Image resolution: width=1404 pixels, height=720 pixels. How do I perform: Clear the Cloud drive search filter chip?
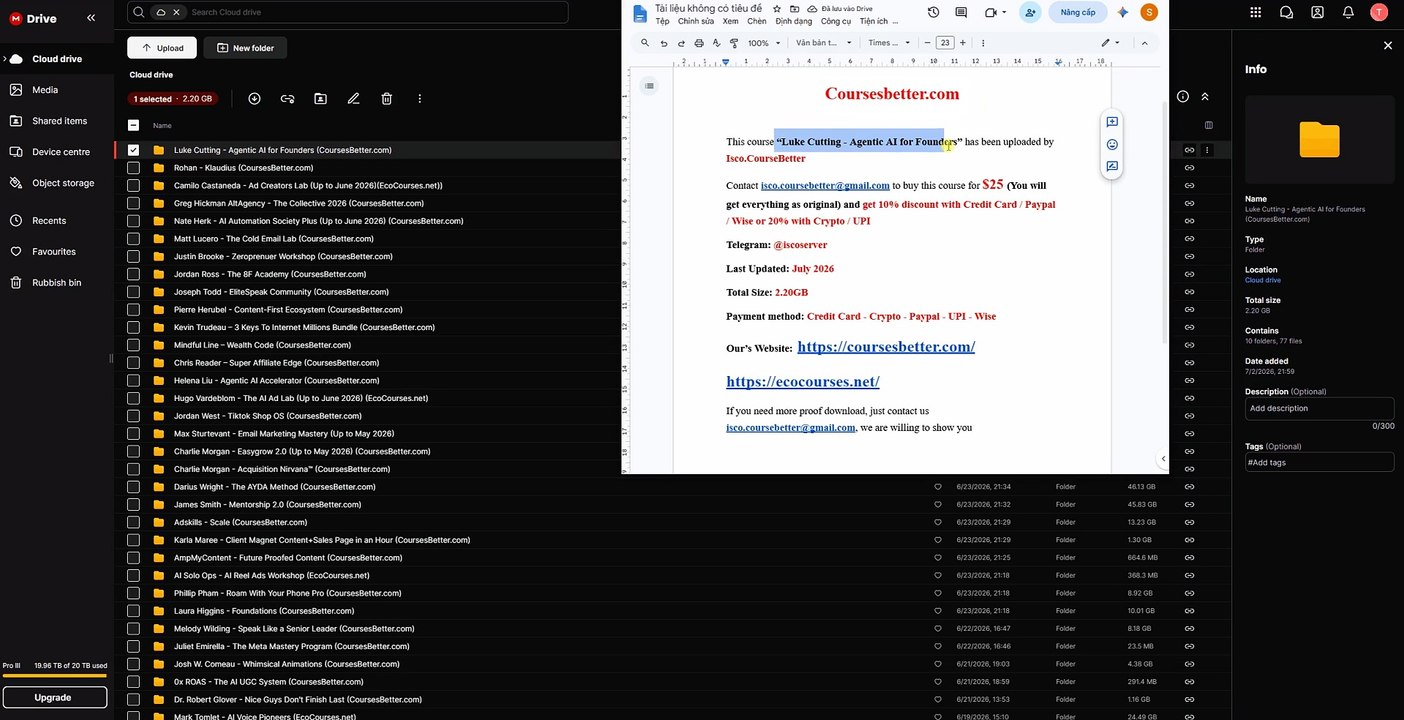pos(177,12)
